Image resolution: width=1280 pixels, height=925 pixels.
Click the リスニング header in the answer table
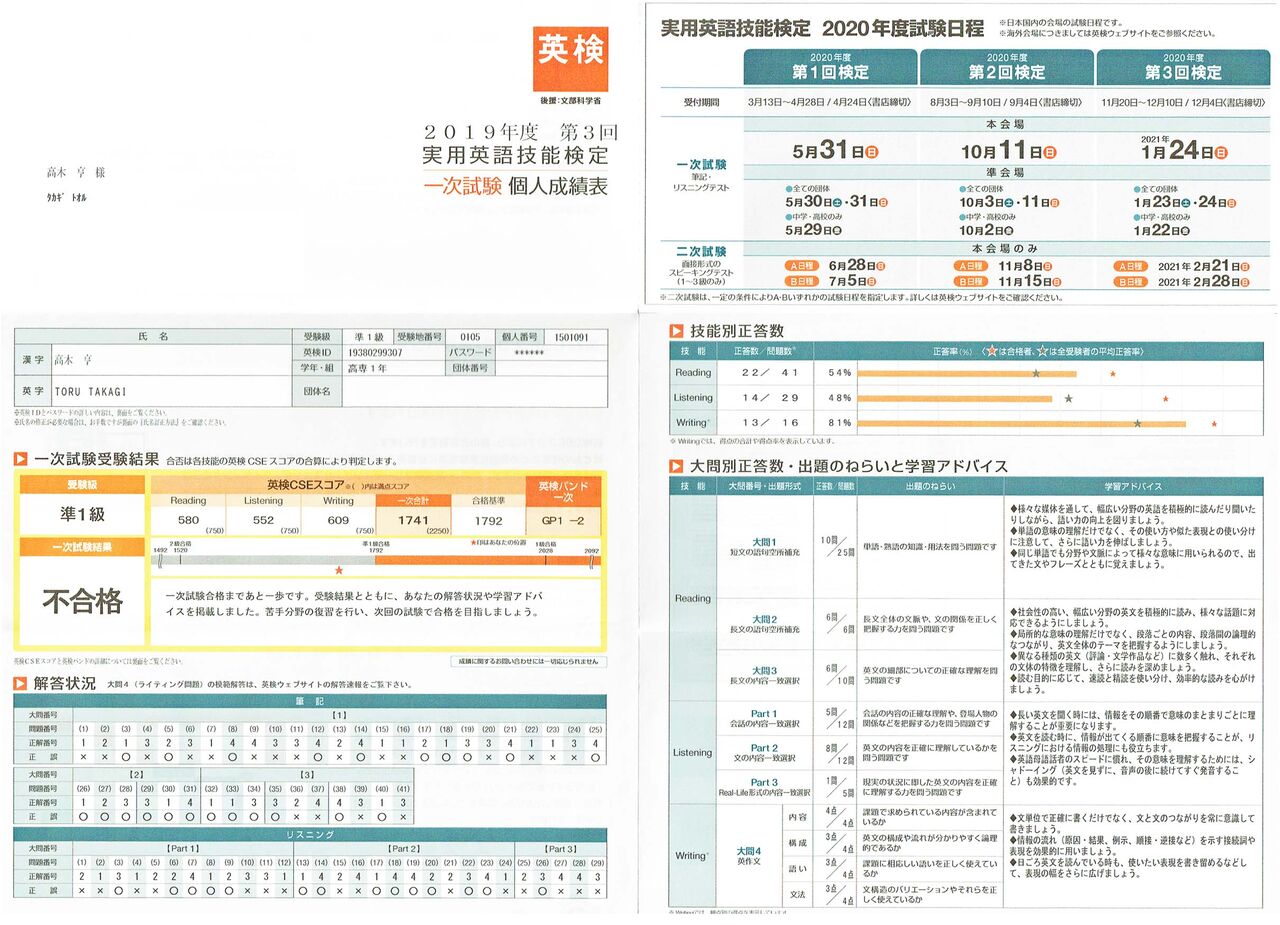pyautogui.click(x=310, y=834)
